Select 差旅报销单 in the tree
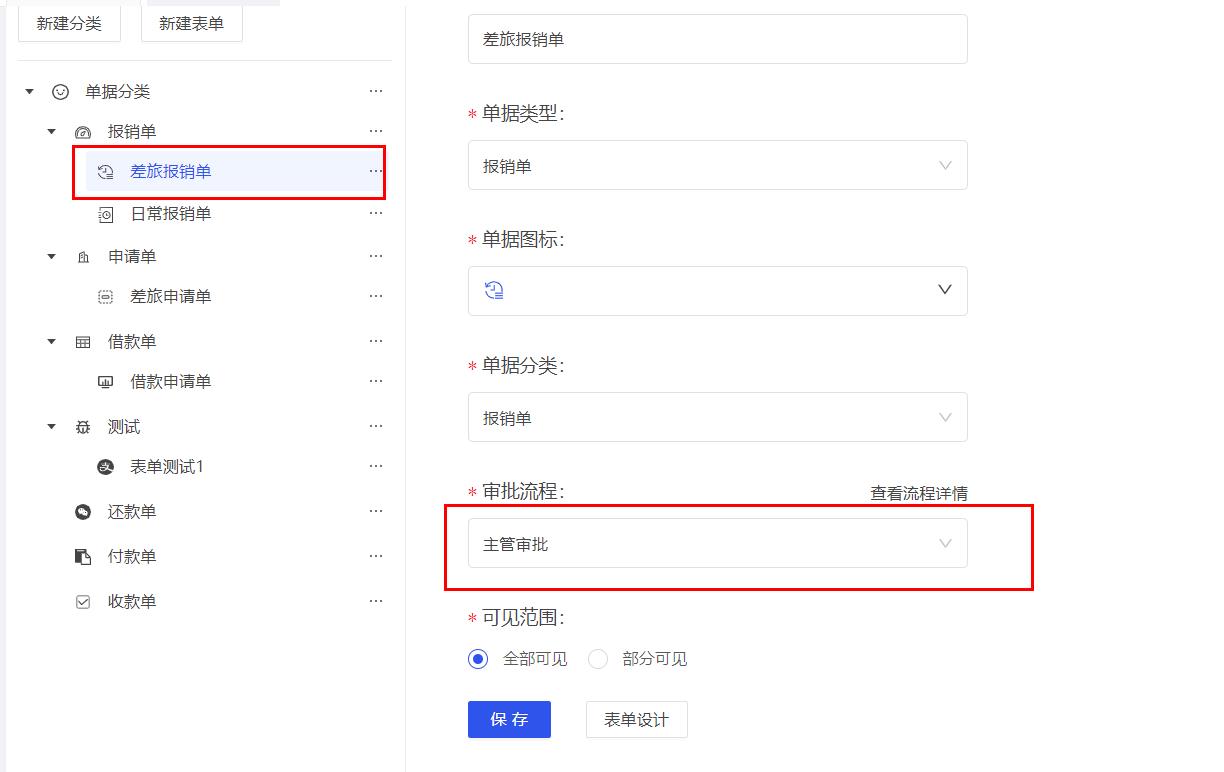Viewport: 1224px width, 772px height. pos(171,172)
